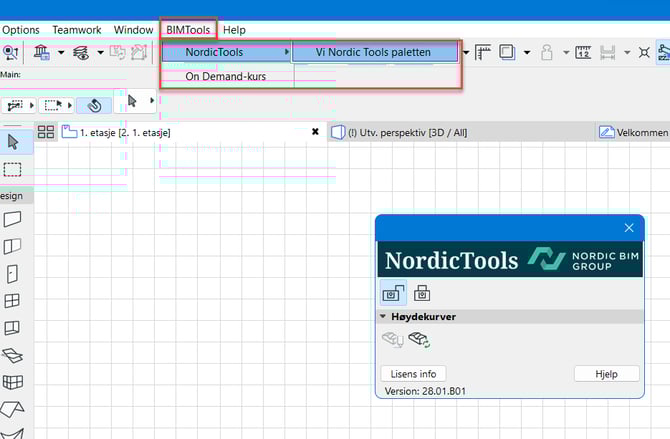Expand the rectangular marquee flyout arrow

coord(70,105)
